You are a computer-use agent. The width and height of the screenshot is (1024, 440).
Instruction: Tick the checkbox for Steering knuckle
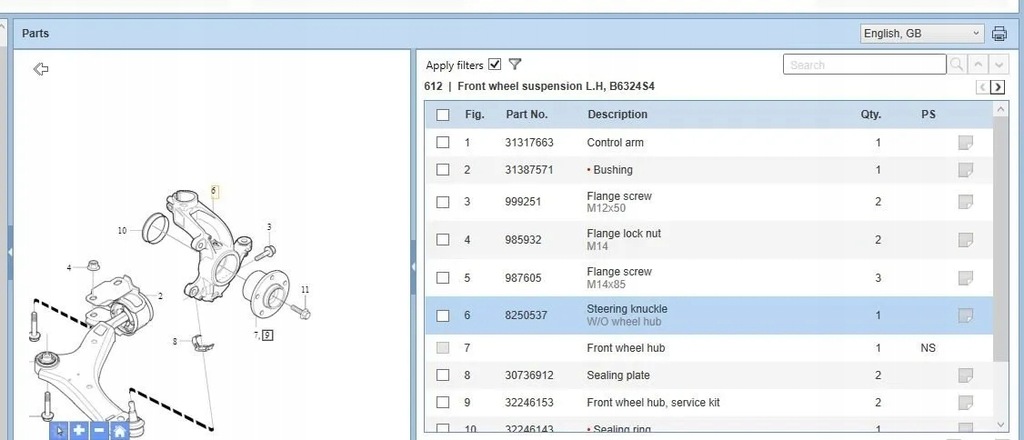(x=443, y=315)
